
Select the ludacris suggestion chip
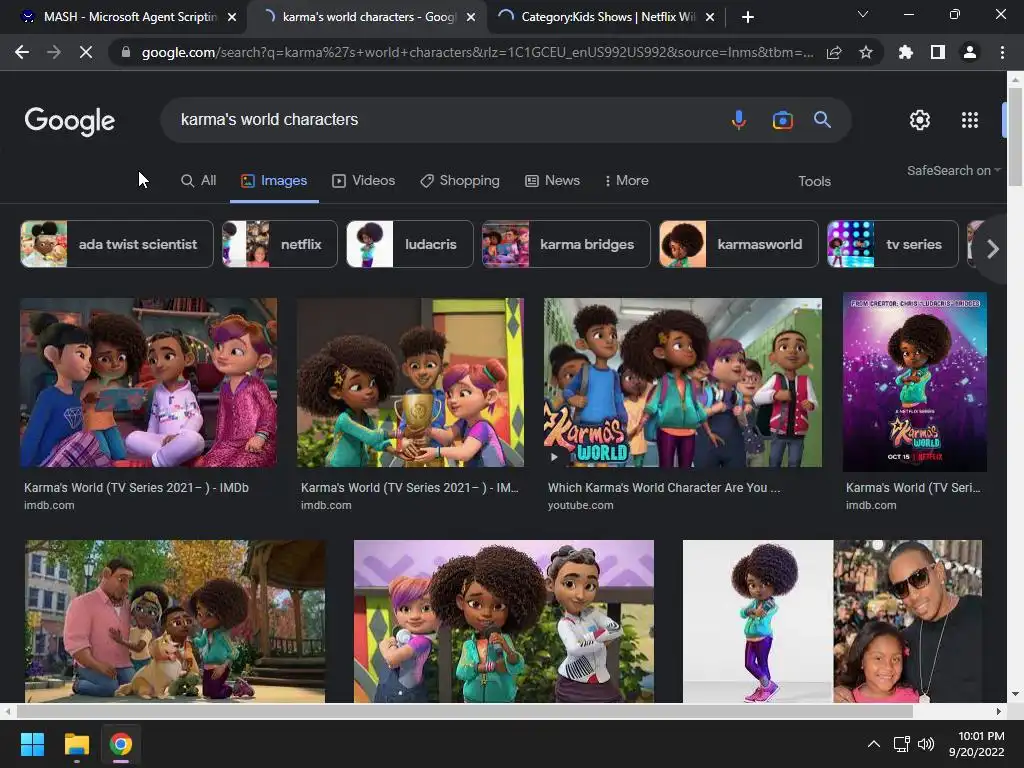(409, 244)
